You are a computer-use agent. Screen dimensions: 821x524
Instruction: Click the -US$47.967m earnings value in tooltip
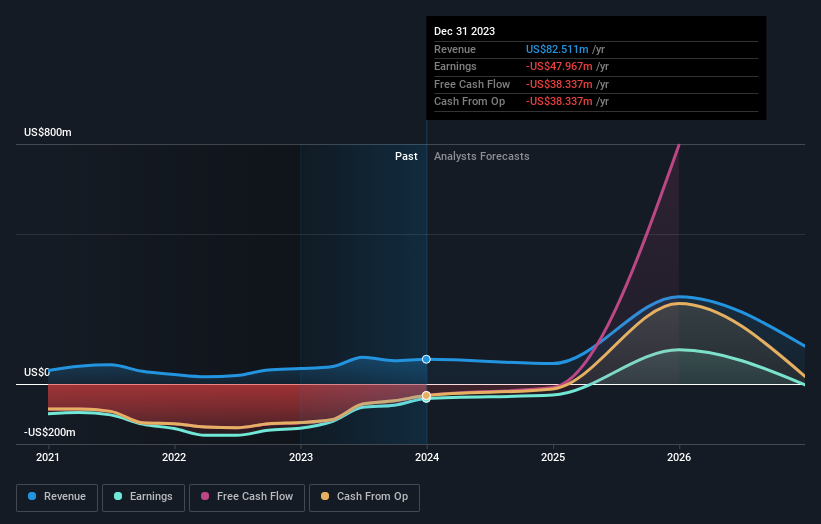pos(559,66)
